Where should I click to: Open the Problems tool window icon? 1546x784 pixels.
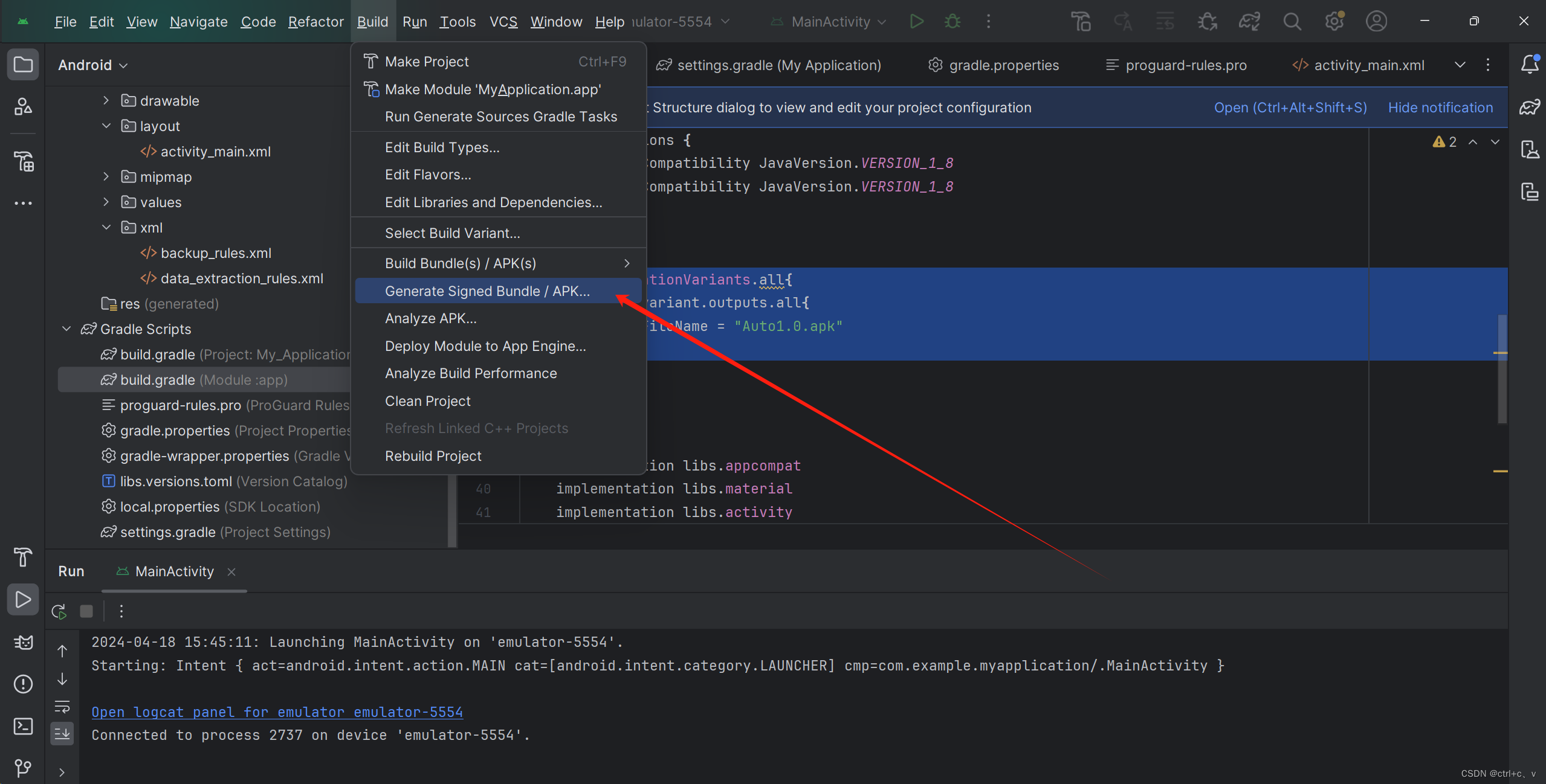pyautogui.click(x=23, y=684)
